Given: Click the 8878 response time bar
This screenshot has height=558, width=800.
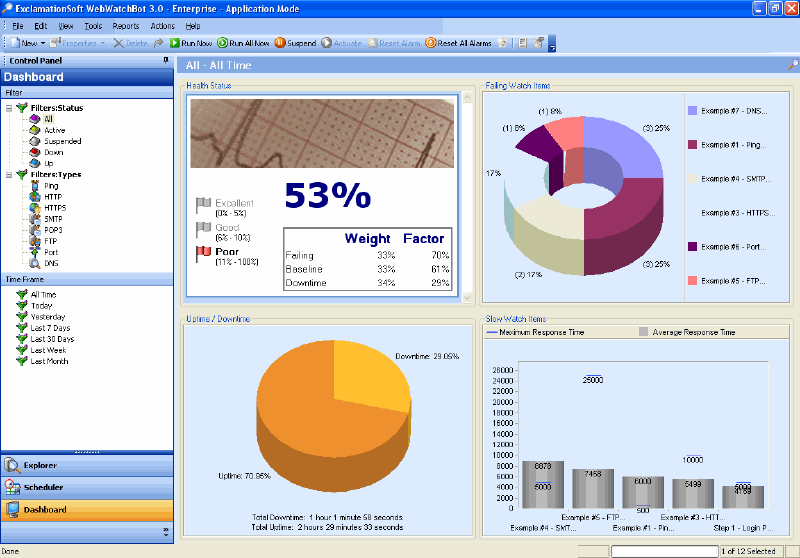Looking at the screenshot, I should (543, 485).
